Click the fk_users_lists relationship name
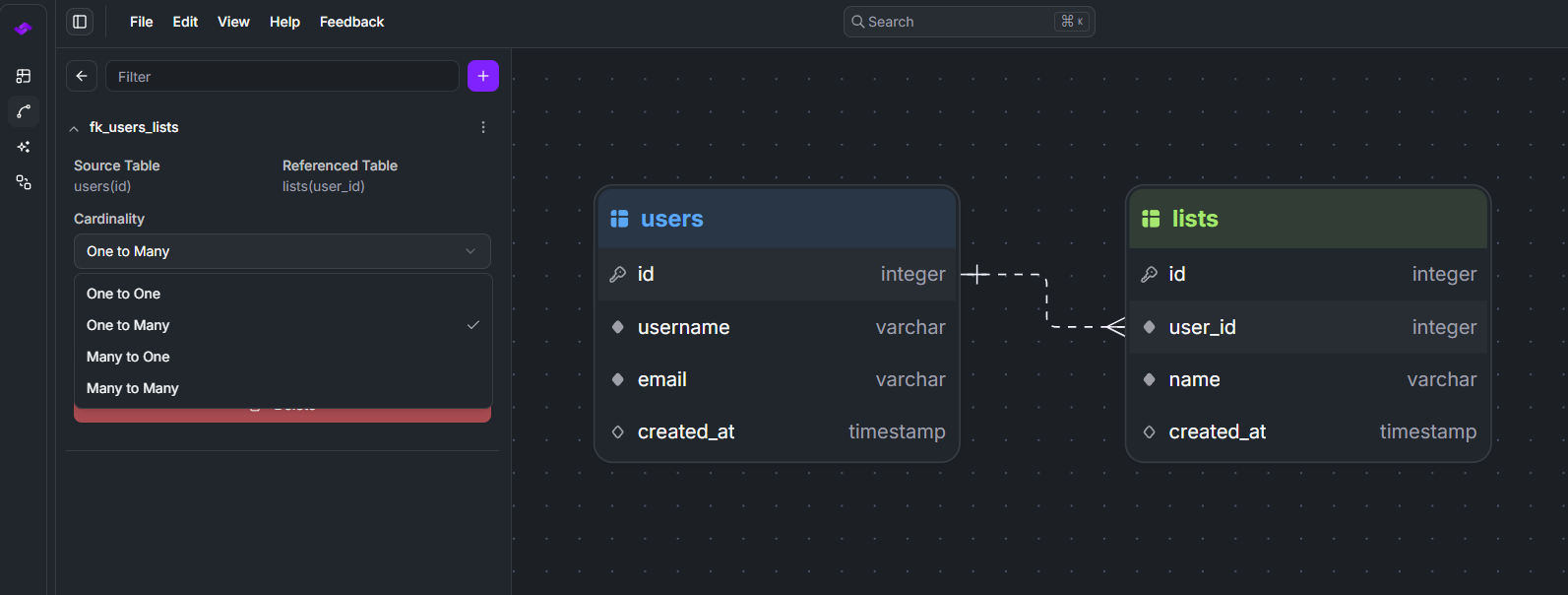The height and width of the screenshot is (595, 1568). [x=134, y=127]
